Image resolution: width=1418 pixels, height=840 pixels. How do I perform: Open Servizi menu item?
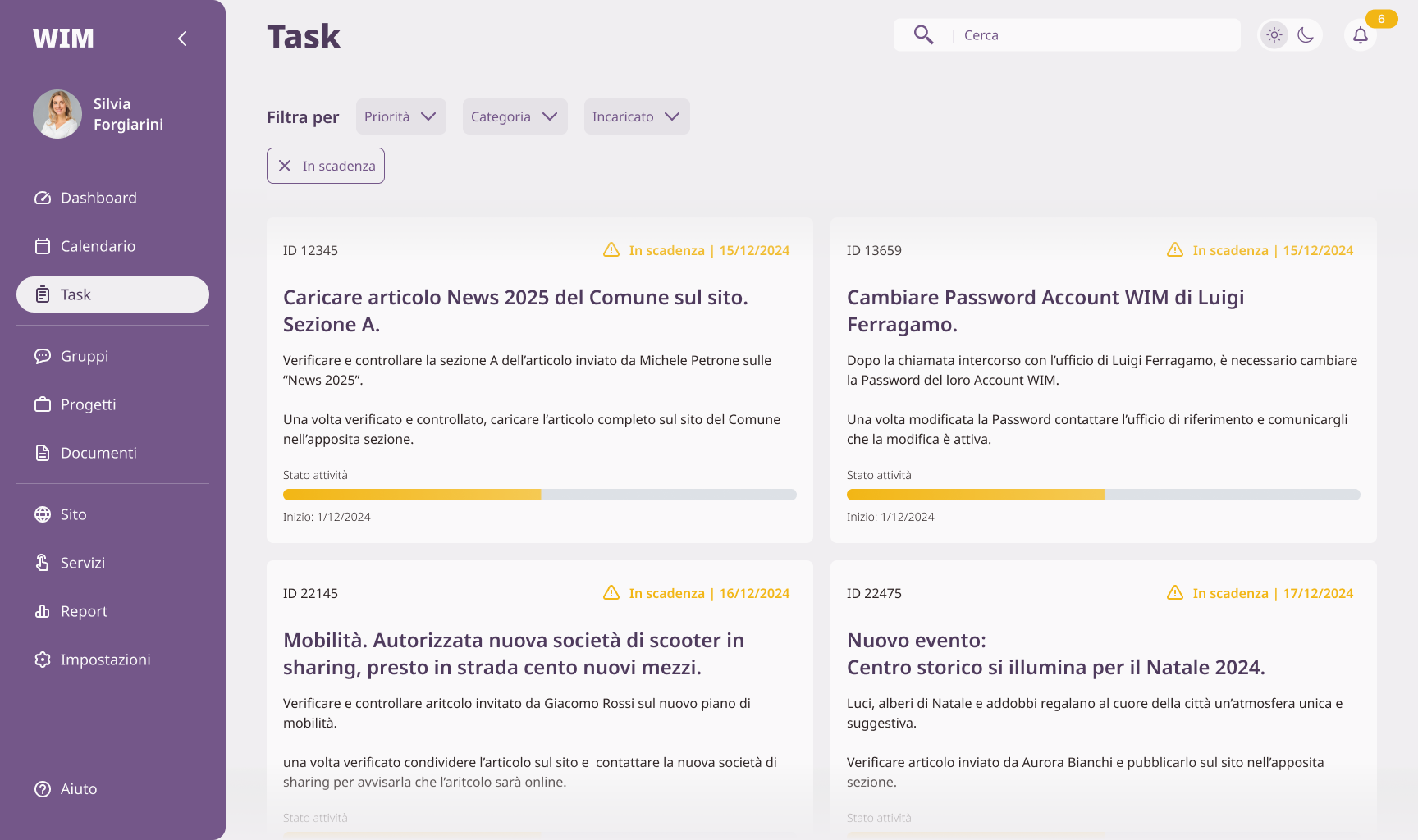click(112, 563)
